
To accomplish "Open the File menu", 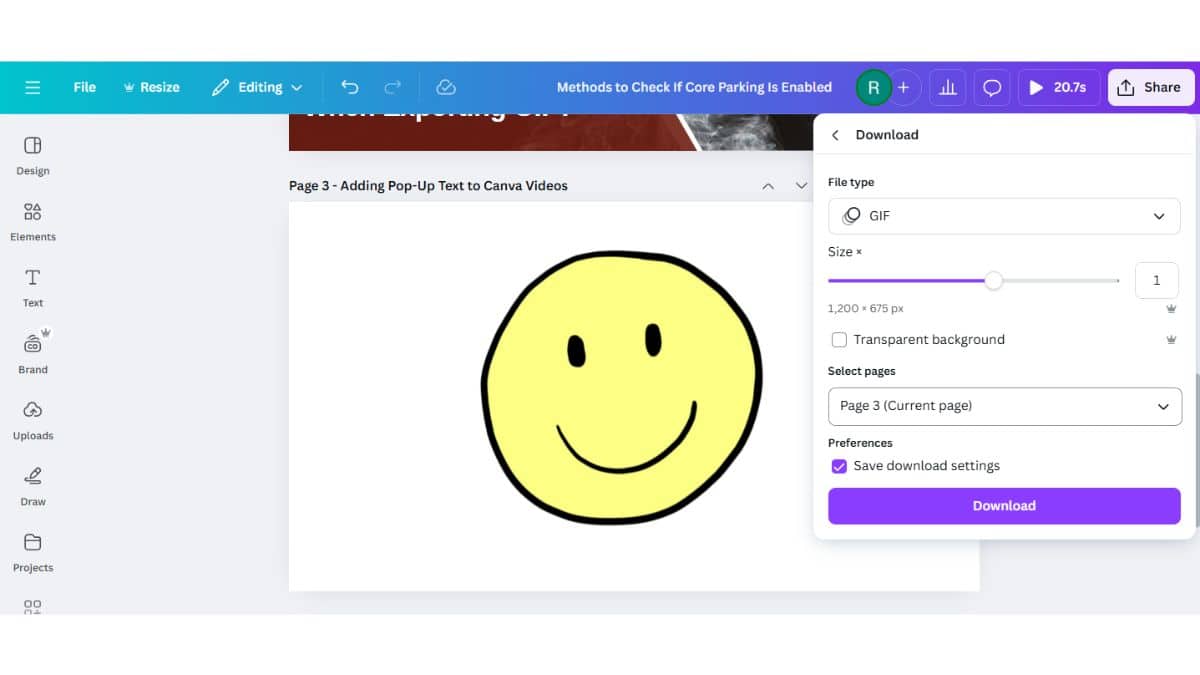I will coord(85,87).
